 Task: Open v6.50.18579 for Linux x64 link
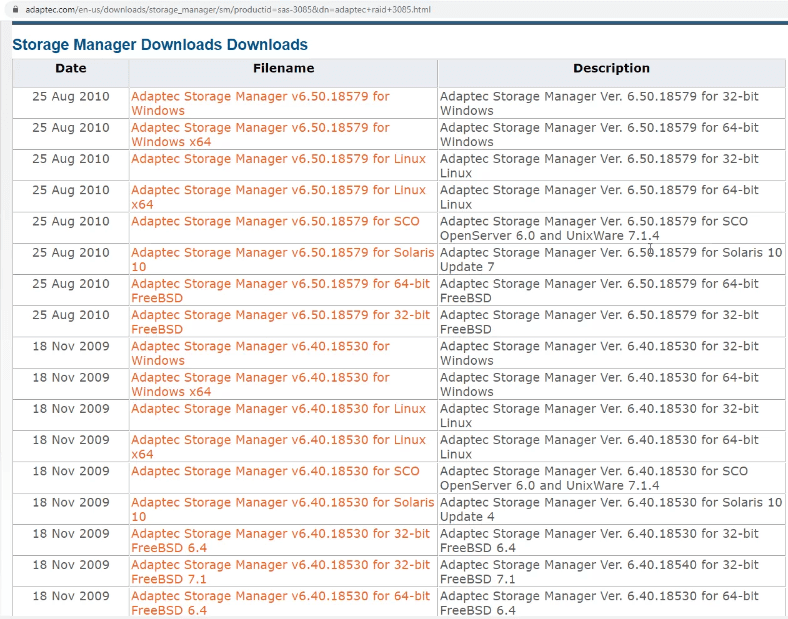(278, 197)
